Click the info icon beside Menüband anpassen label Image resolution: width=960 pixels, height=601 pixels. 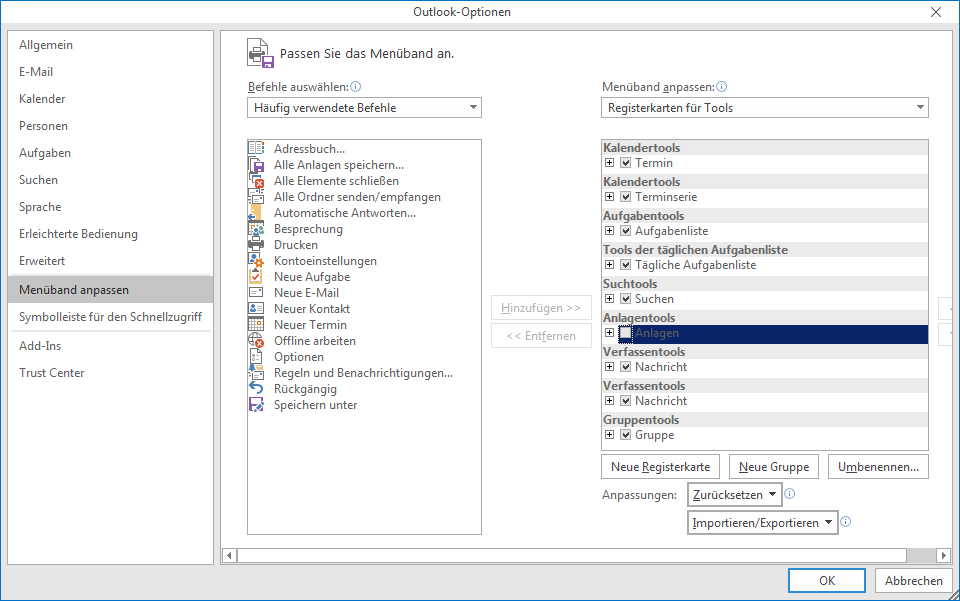pos(722,87)
